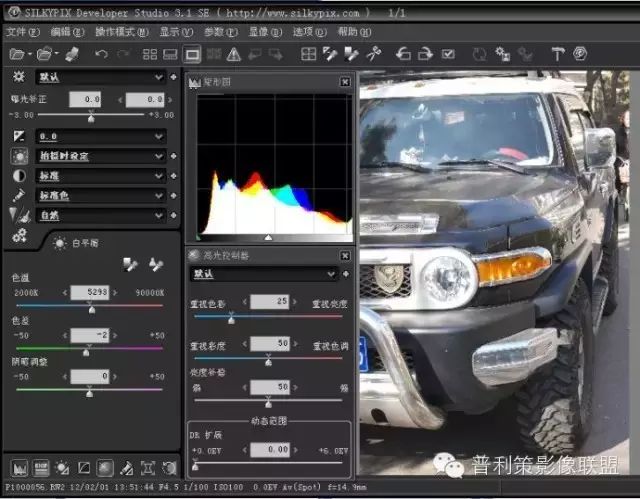640x499 pixels.
Task: Open the exposure dropdown showing 0.0
Action: click(x=100, y=136)
